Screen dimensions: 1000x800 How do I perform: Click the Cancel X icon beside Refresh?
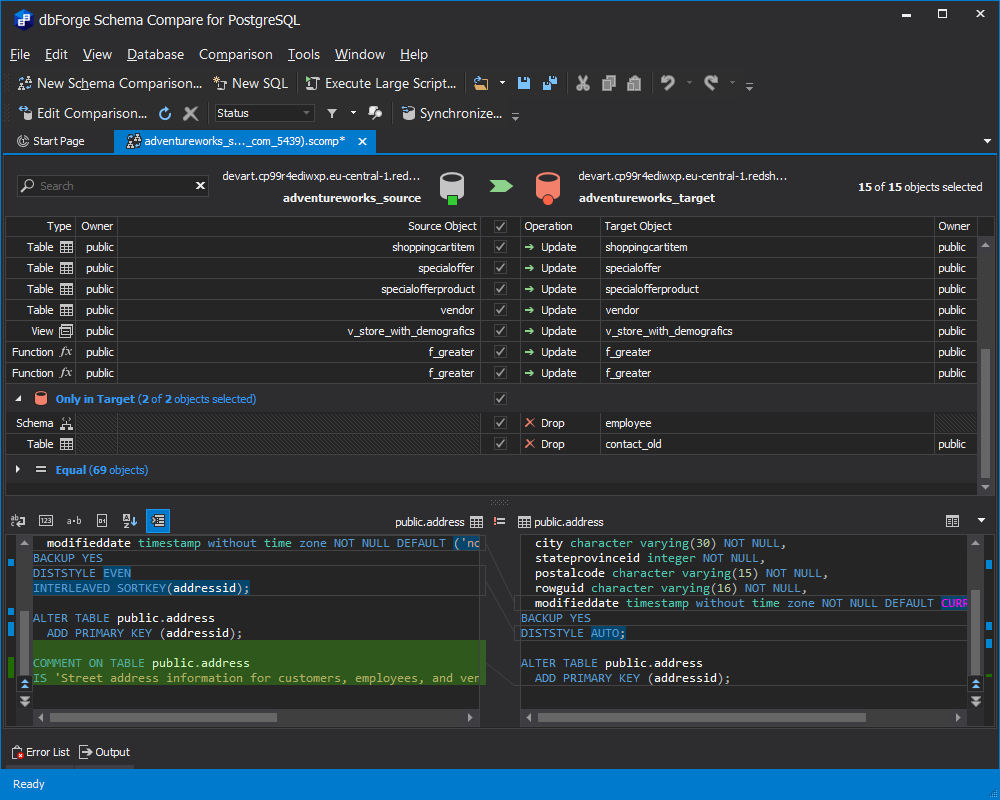click(191, 114)
